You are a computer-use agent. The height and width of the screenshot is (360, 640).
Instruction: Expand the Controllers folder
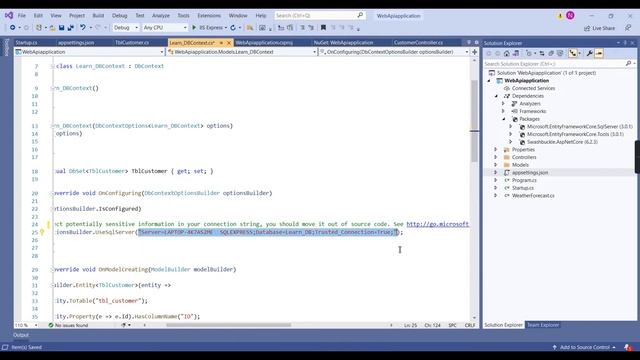(x=496, y=157)
